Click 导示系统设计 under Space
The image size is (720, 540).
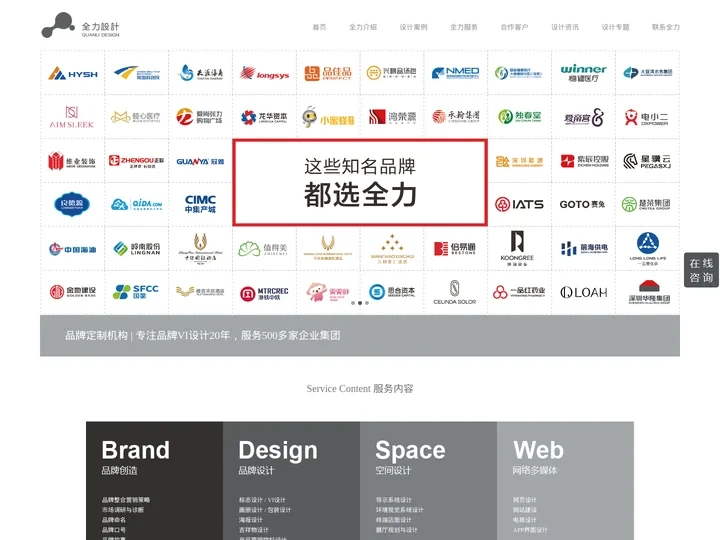pyautogui.click(x=394, y=500)
